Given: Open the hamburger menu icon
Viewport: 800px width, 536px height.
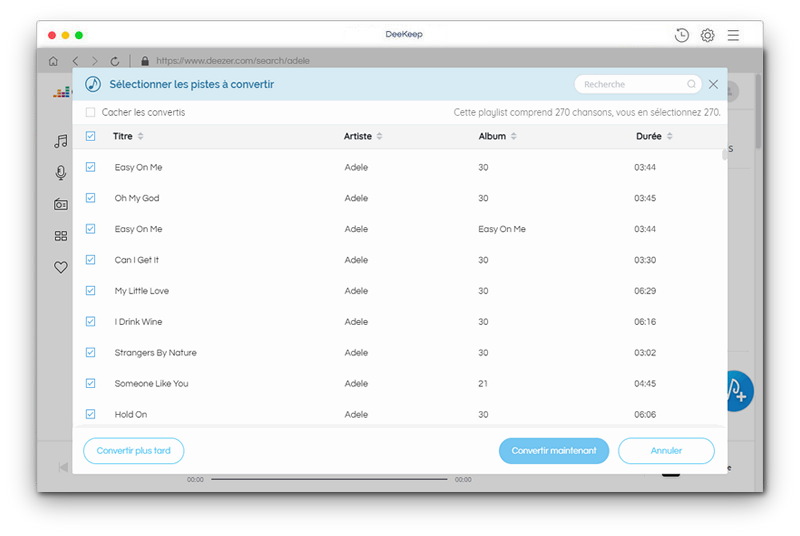Looking at the screenshot, I should [x=733, y=35].
